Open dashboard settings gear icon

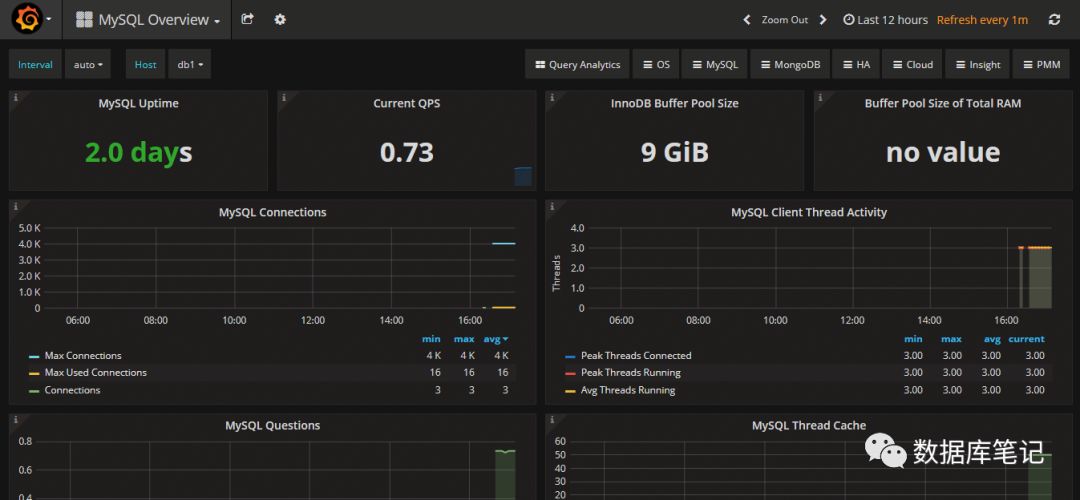click(280, 19)
